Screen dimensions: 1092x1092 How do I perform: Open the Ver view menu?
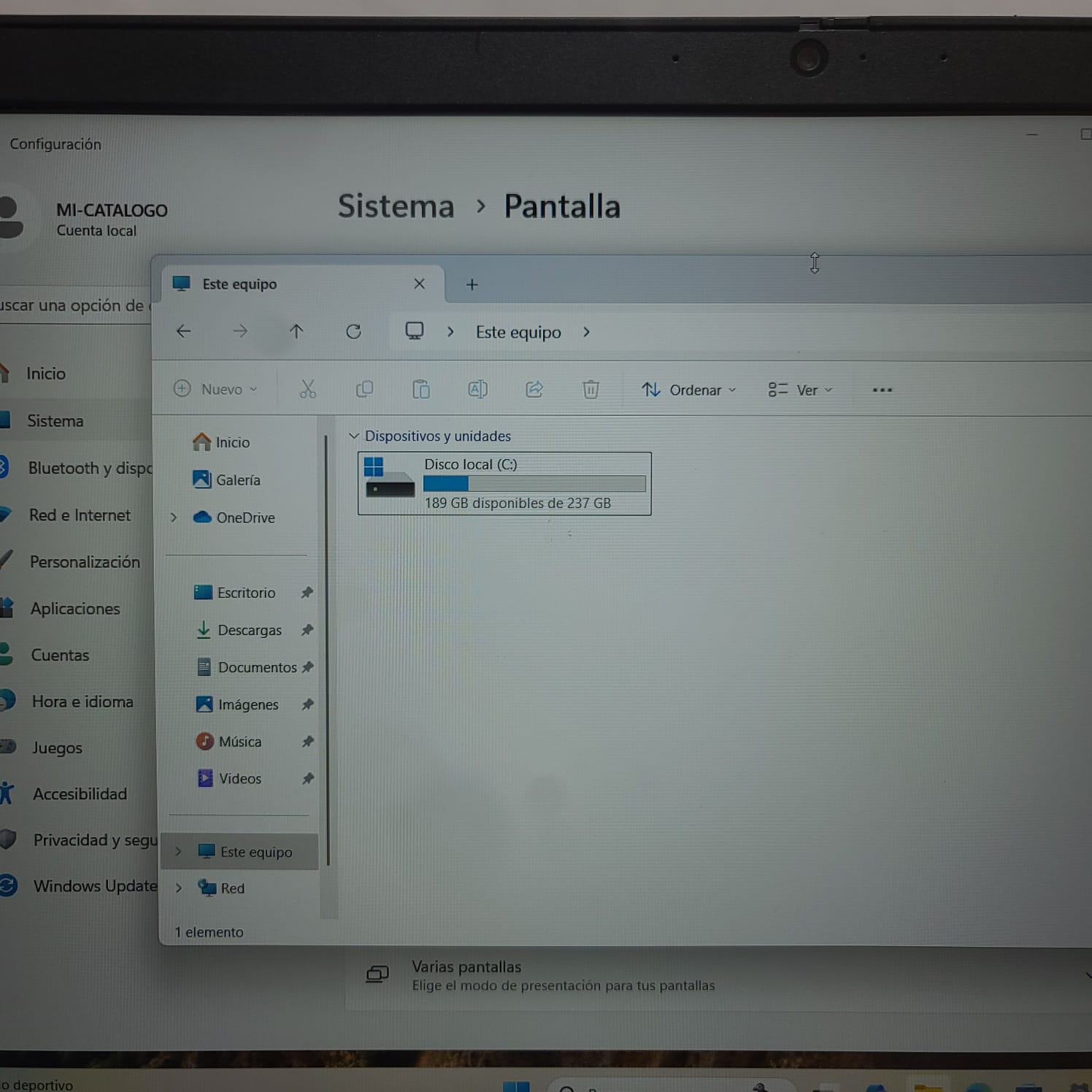click(x=800, y=390)
